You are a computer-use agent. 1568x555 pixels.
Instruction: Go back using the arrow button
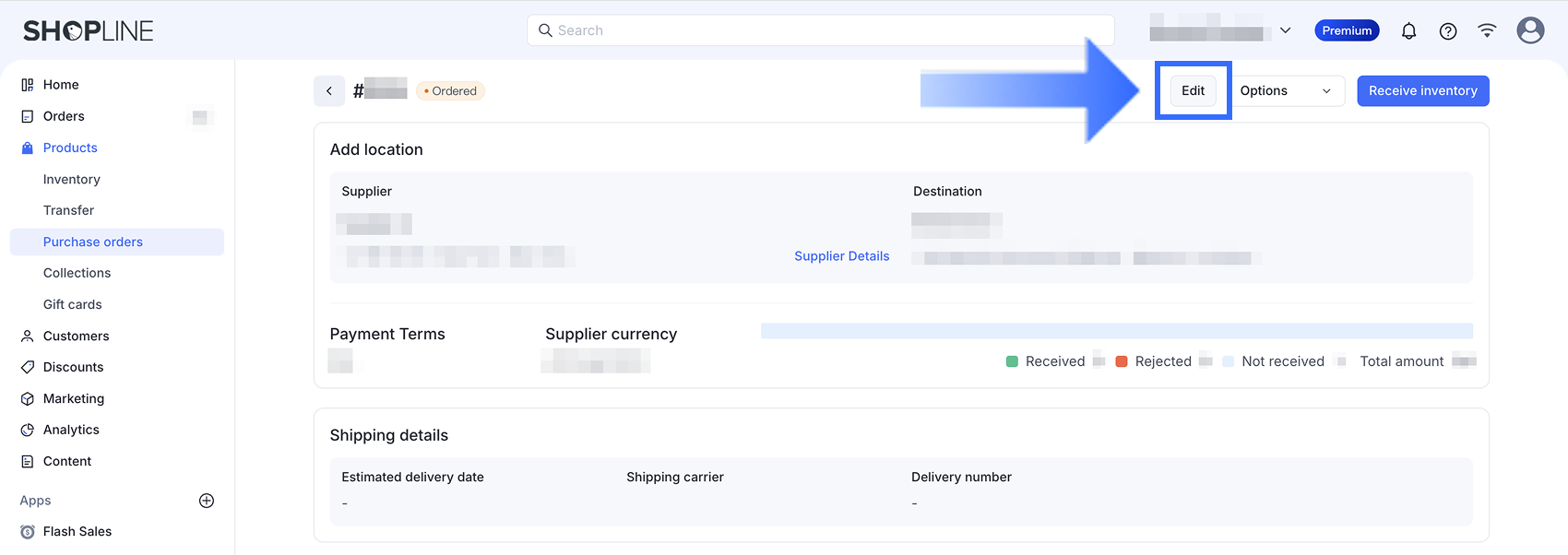329,90
